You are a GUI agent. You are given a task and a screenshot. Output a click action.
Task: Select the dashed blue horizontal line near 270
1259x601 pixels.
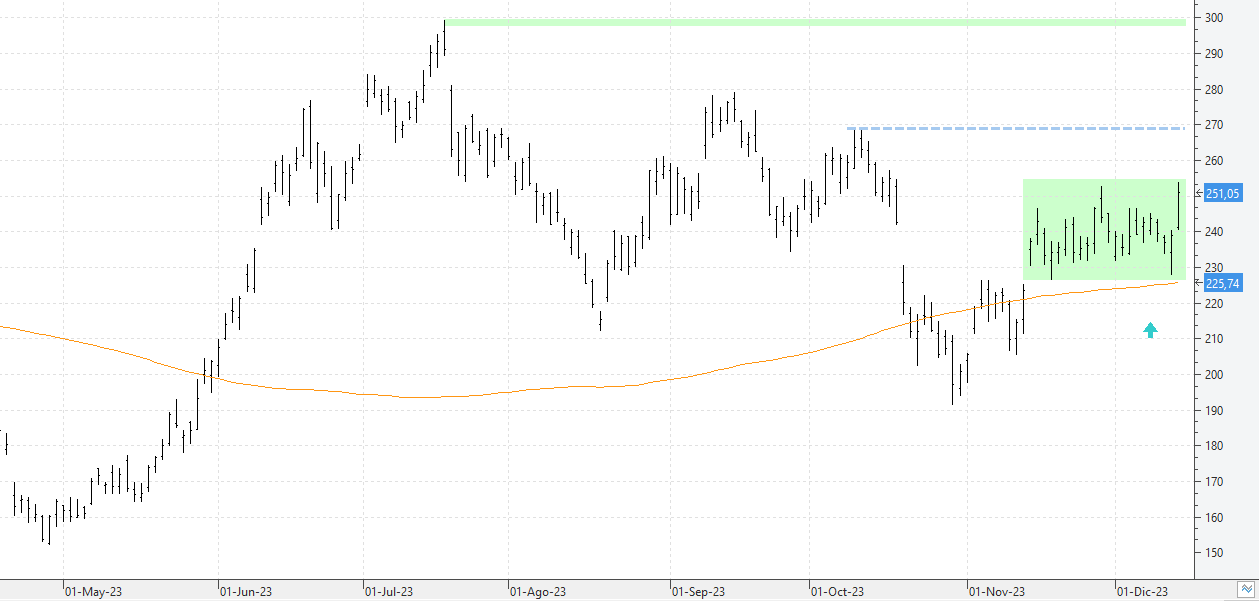pyautogui.click(x=1016, y=128)
